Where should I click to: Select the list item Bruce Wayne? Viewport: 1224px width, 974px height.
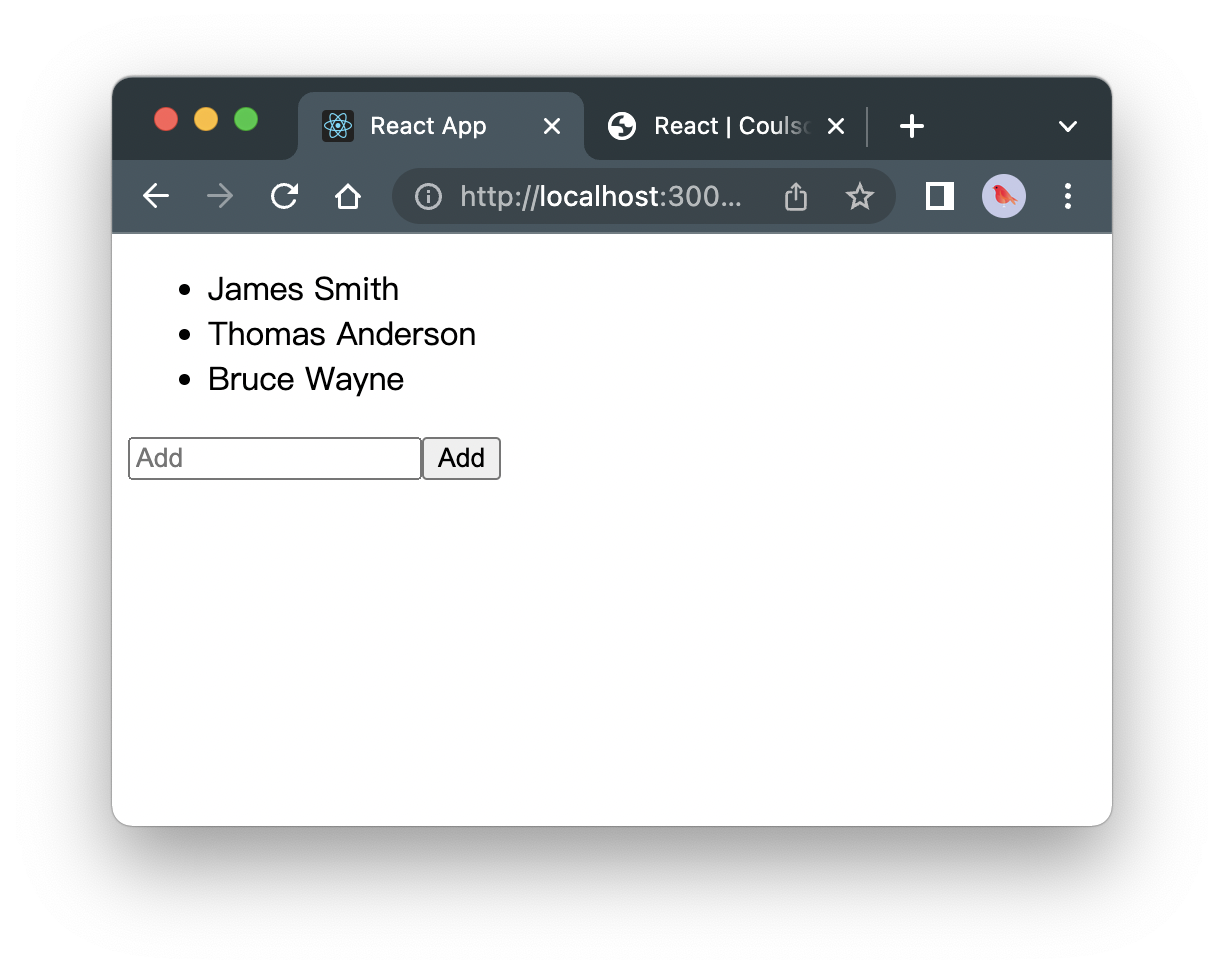click(304, 379)
